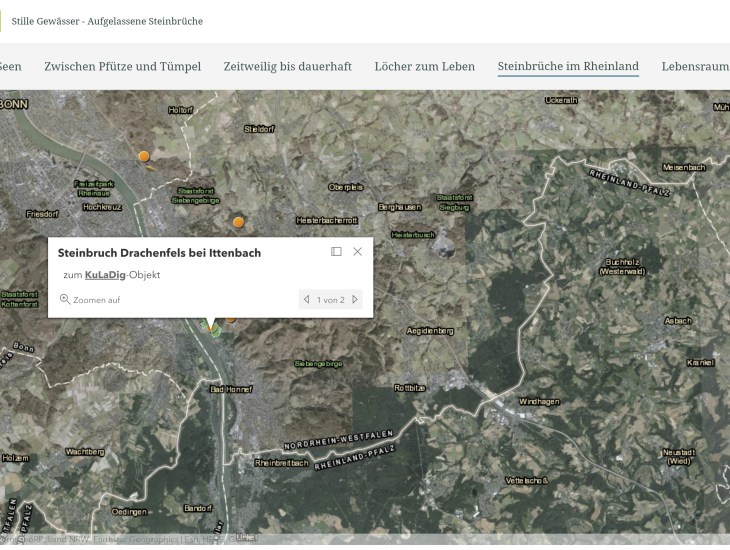This screenshot has height=550, width=730.
Task: Open the partially visible 'Lebensraum' tab
Action: (x=695, y=67)
